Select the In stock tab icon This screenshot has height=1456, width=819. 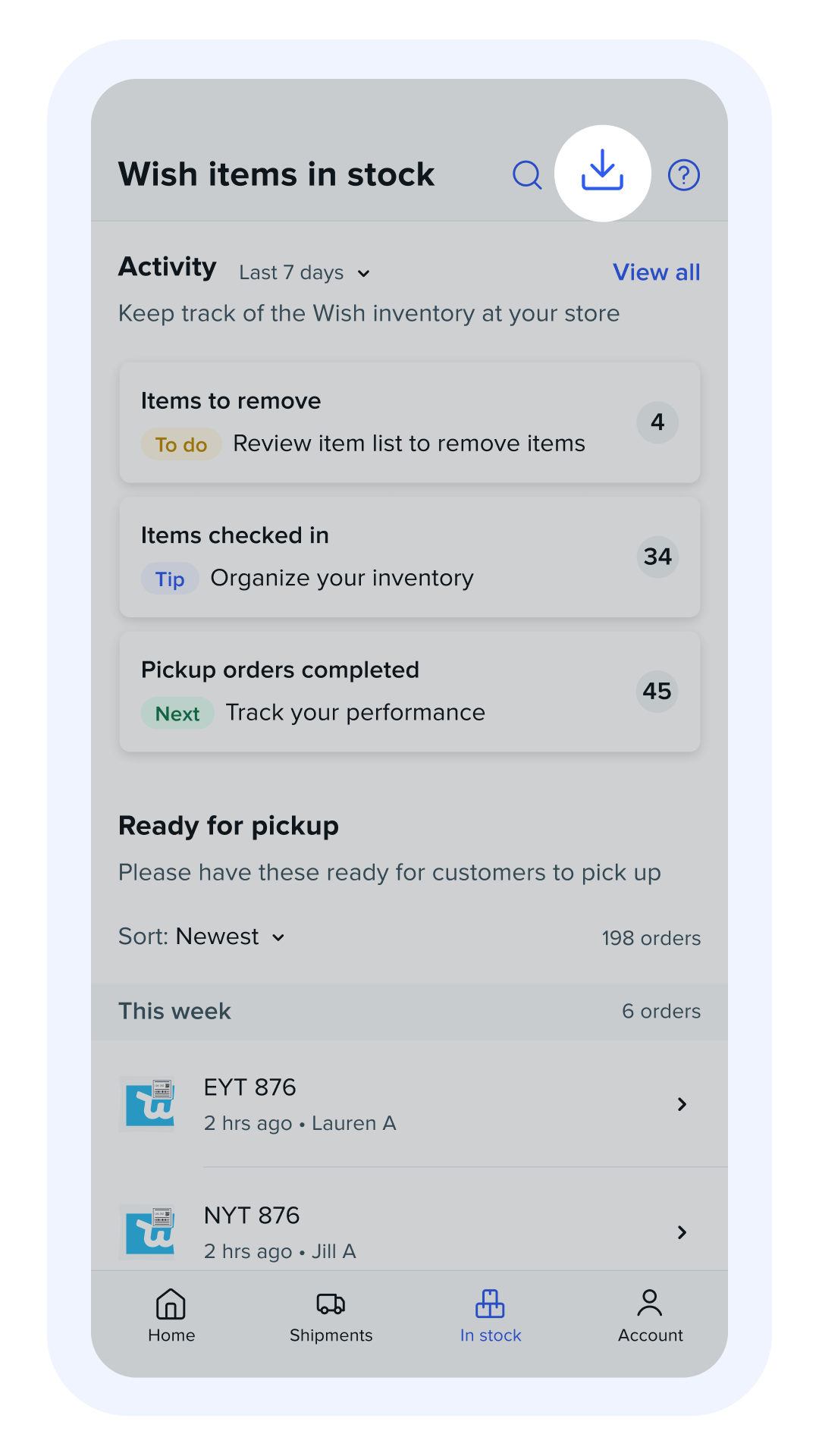click(490, 1304)
